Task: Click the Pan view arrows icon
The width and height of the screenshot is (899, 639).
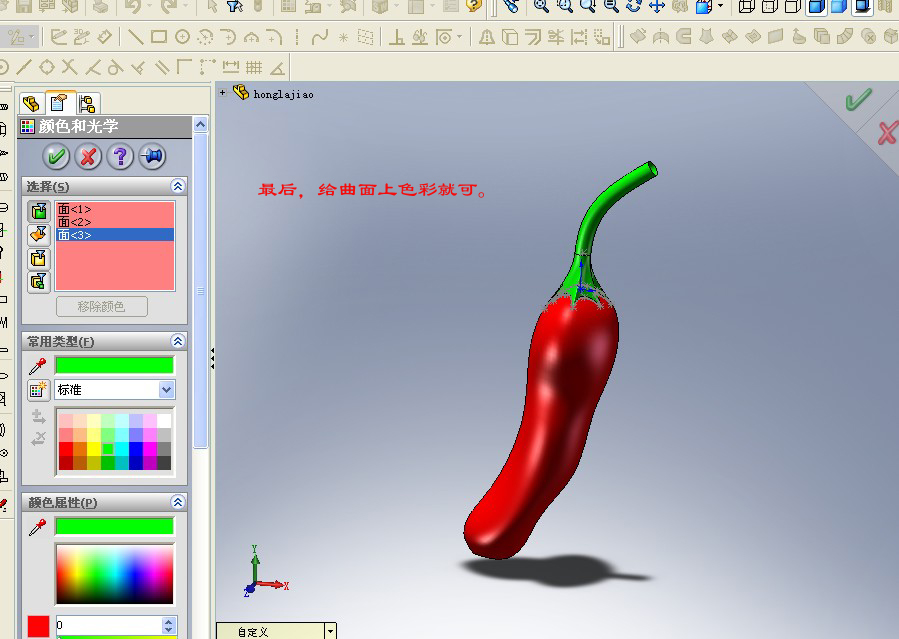Action: coord(657,6)
